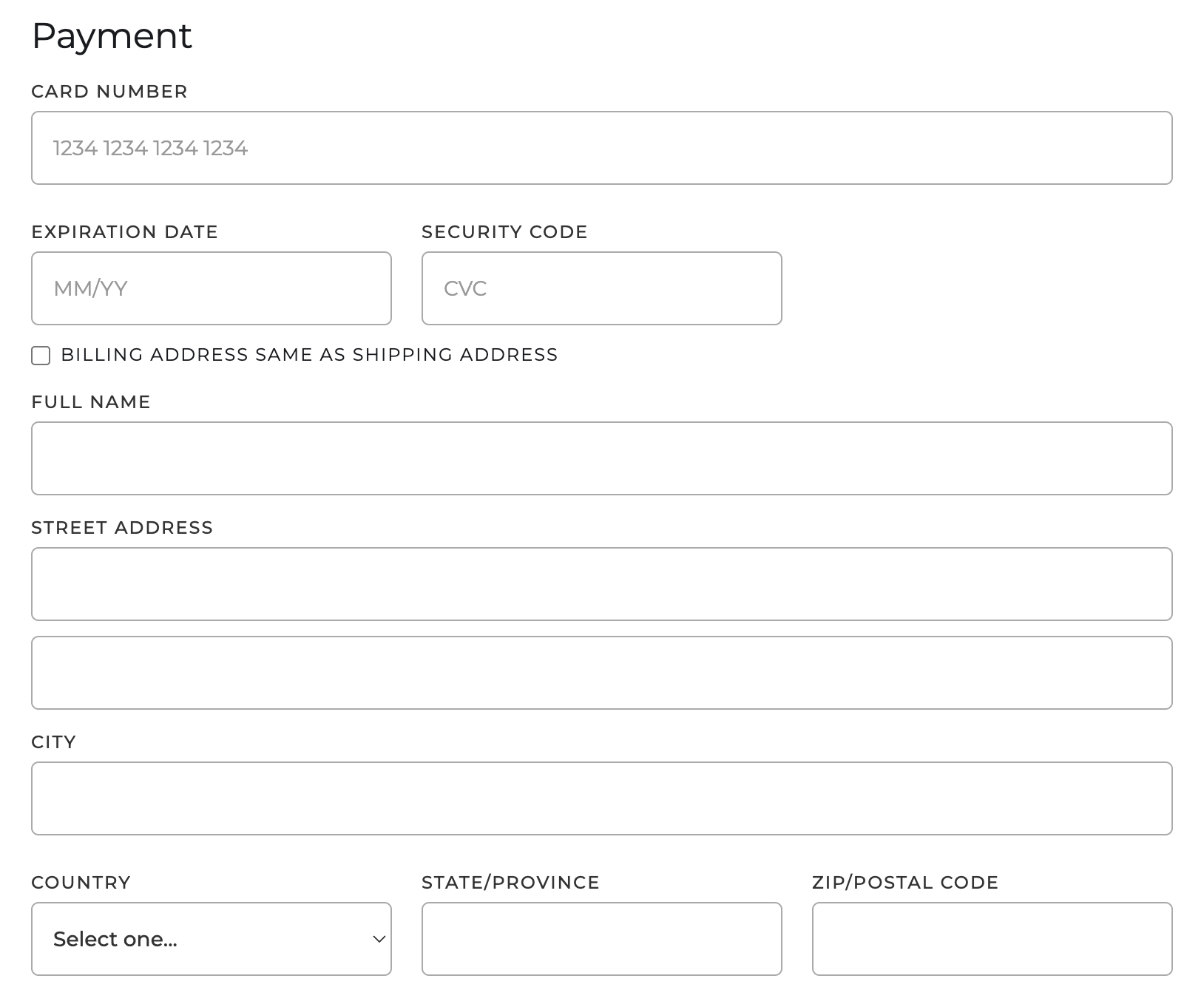1204x1004 pixels.
Task: Click the Card Number input field
Action: click(601, 148)
